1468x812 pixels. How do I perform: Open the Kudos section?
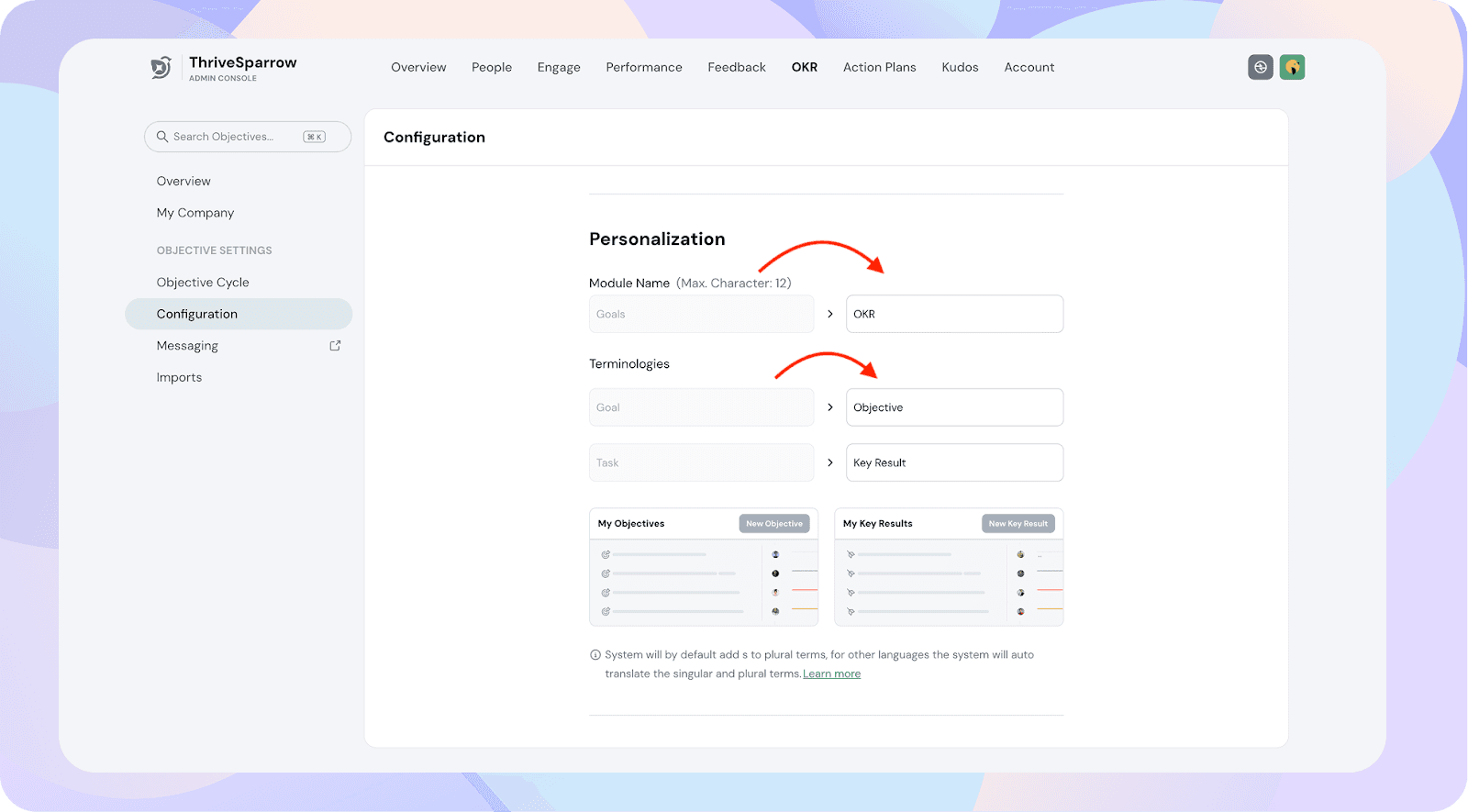[960, 67]
